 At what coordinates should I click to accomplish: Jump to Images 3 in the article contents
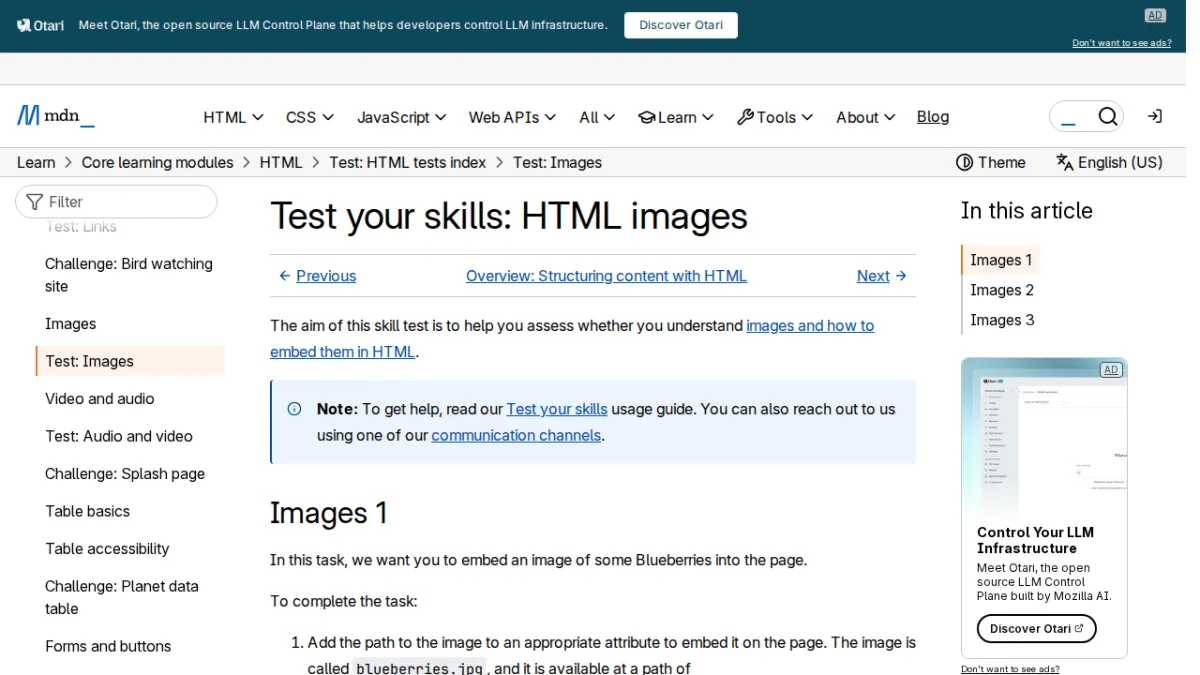[1002, 320]
